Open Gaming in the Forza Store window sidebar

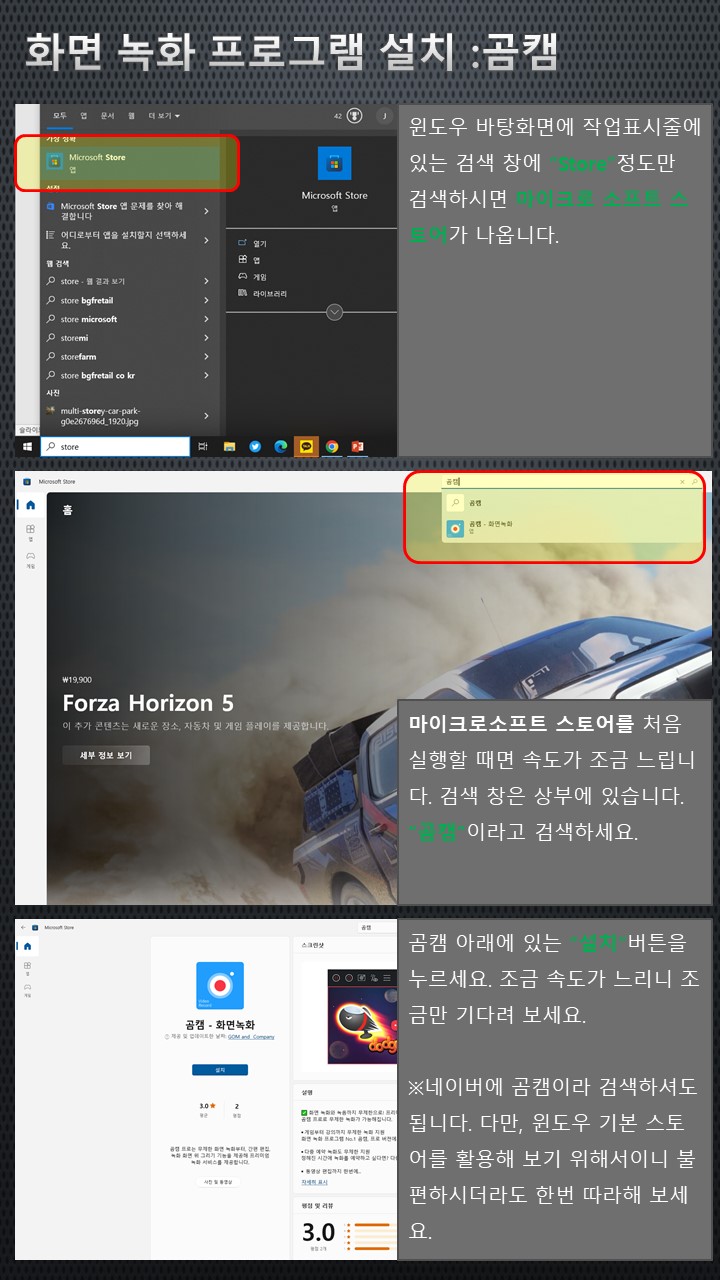(x=30, y=558)
